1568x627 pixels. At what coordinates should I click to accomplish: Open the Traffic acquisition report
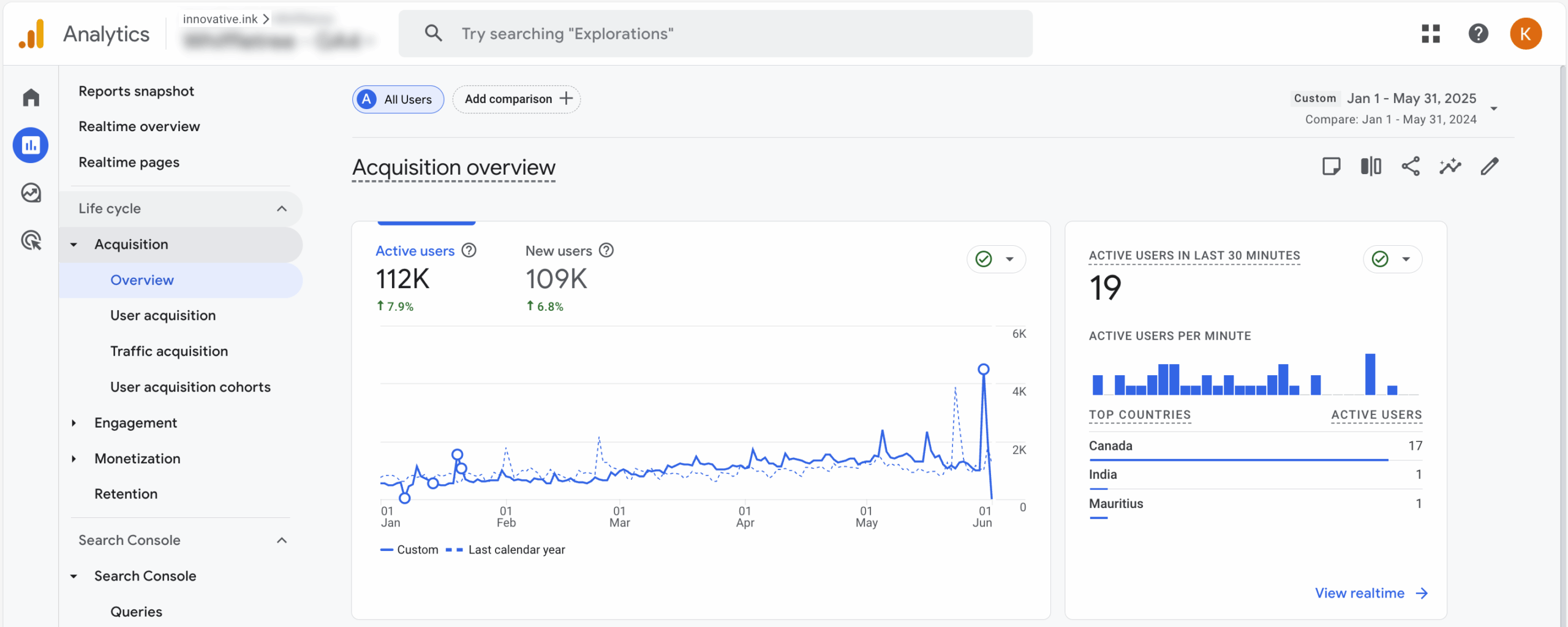pos(169,351)
